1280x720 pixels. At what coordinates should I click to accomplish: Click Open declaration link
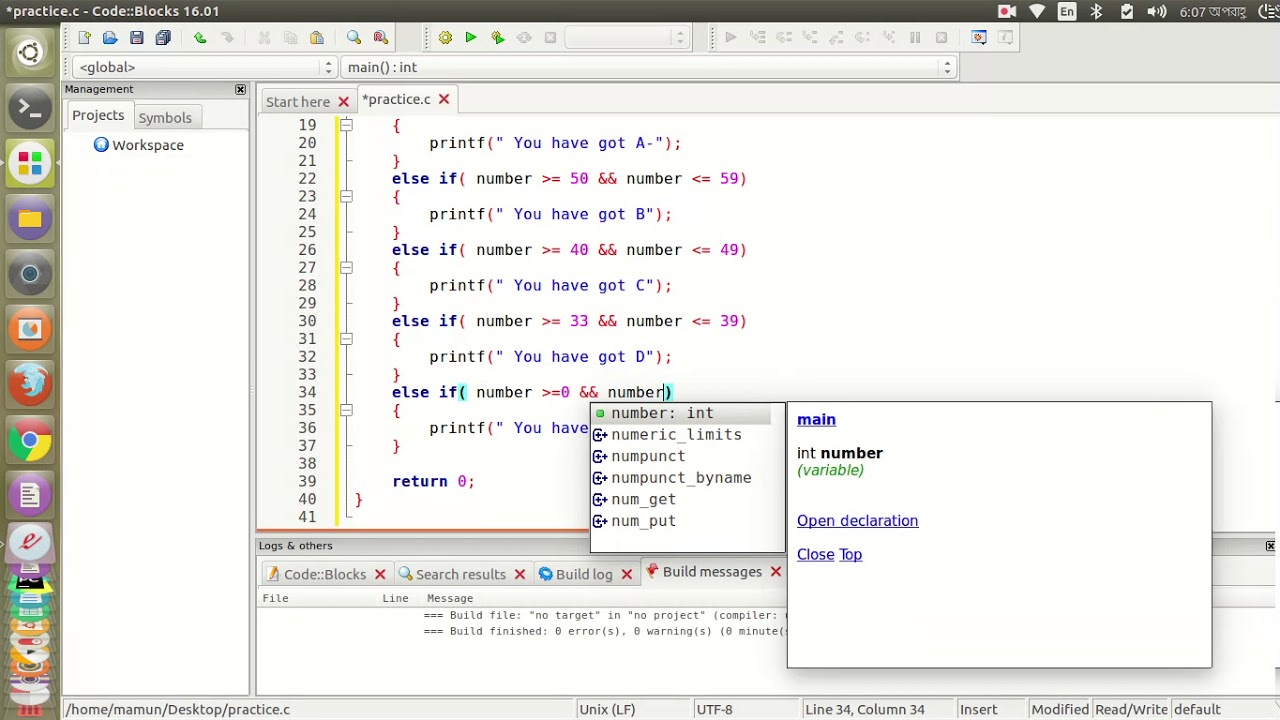coord(857,521)
